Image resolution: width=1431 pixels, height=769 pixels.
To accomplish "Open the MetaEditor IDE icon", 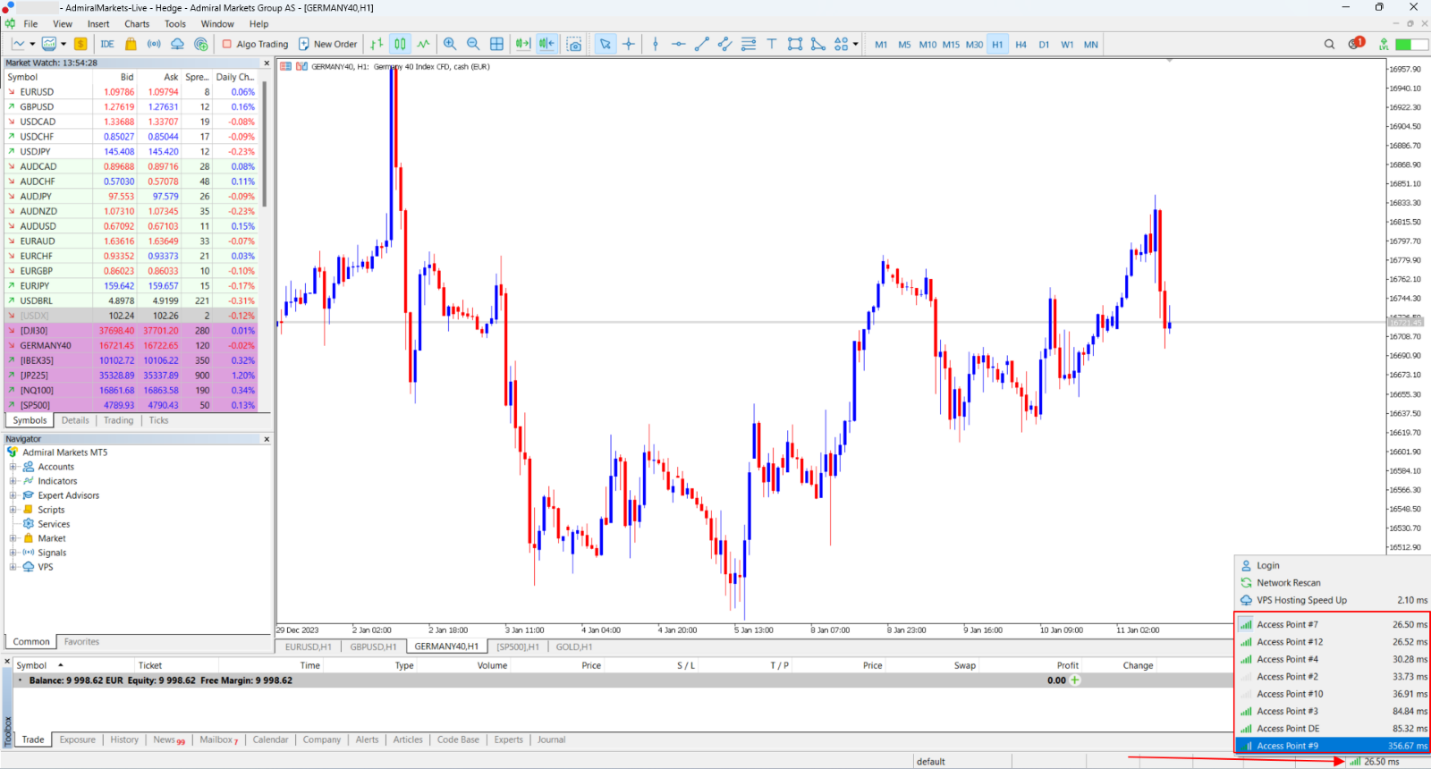I will pos(107,44).
